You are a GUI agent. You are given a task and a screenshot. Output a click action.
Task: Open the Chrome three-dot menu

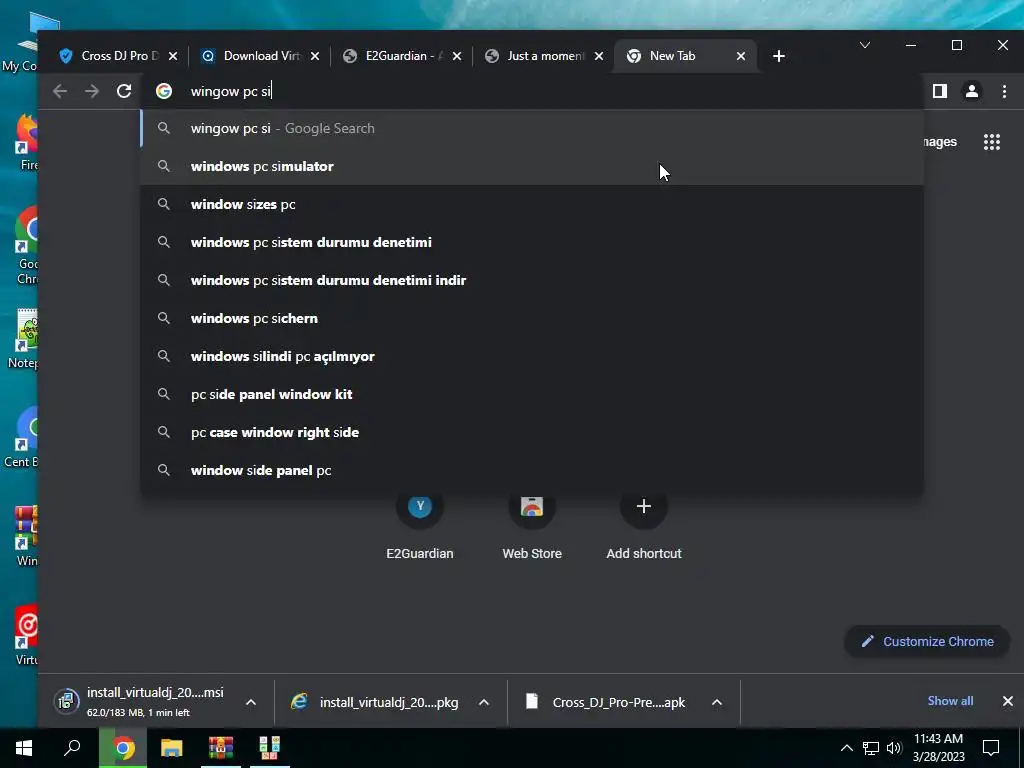[x=1004, y=91]
